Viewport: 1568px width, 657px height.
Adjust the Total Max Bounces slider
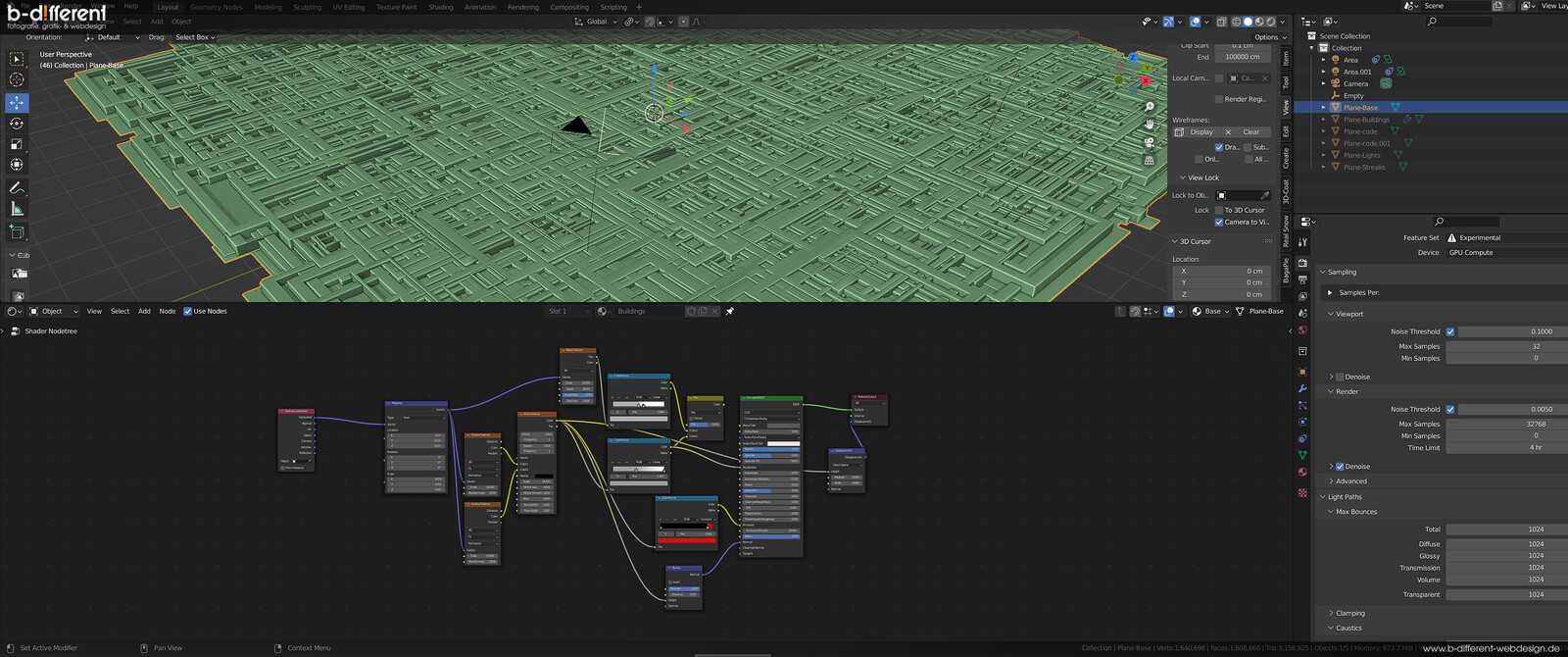click(1507, 529)
